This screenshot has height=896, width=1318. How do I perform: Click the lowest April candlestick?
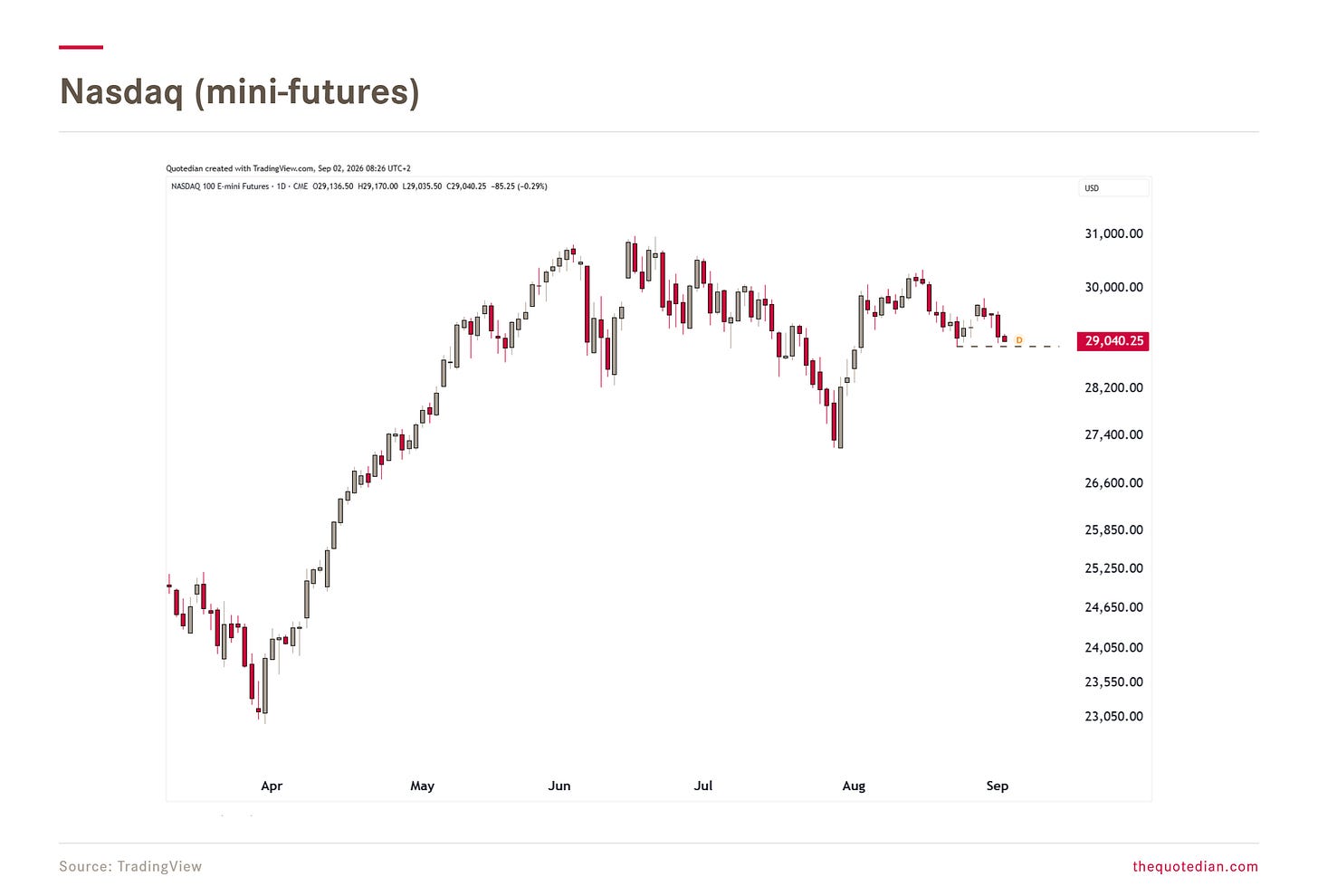[x=265, y=689]
